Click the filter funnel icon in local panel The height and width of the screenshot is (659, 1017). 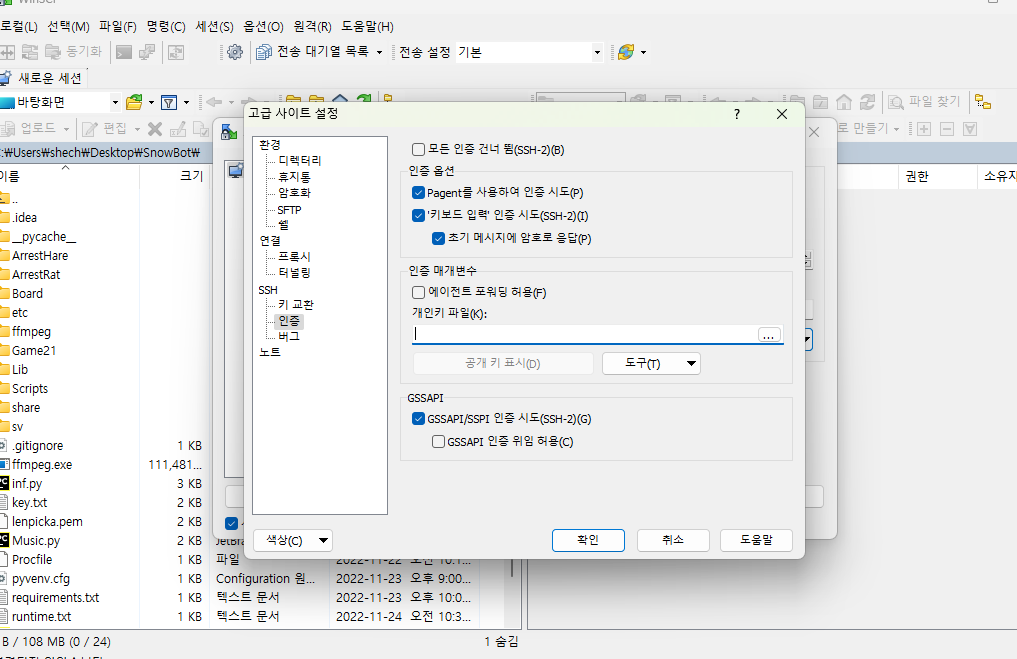pos(169,102)
